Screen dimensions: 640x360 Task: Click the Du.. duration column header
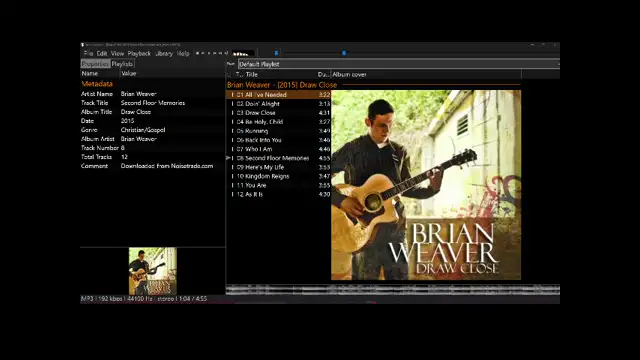pos(323,75)
